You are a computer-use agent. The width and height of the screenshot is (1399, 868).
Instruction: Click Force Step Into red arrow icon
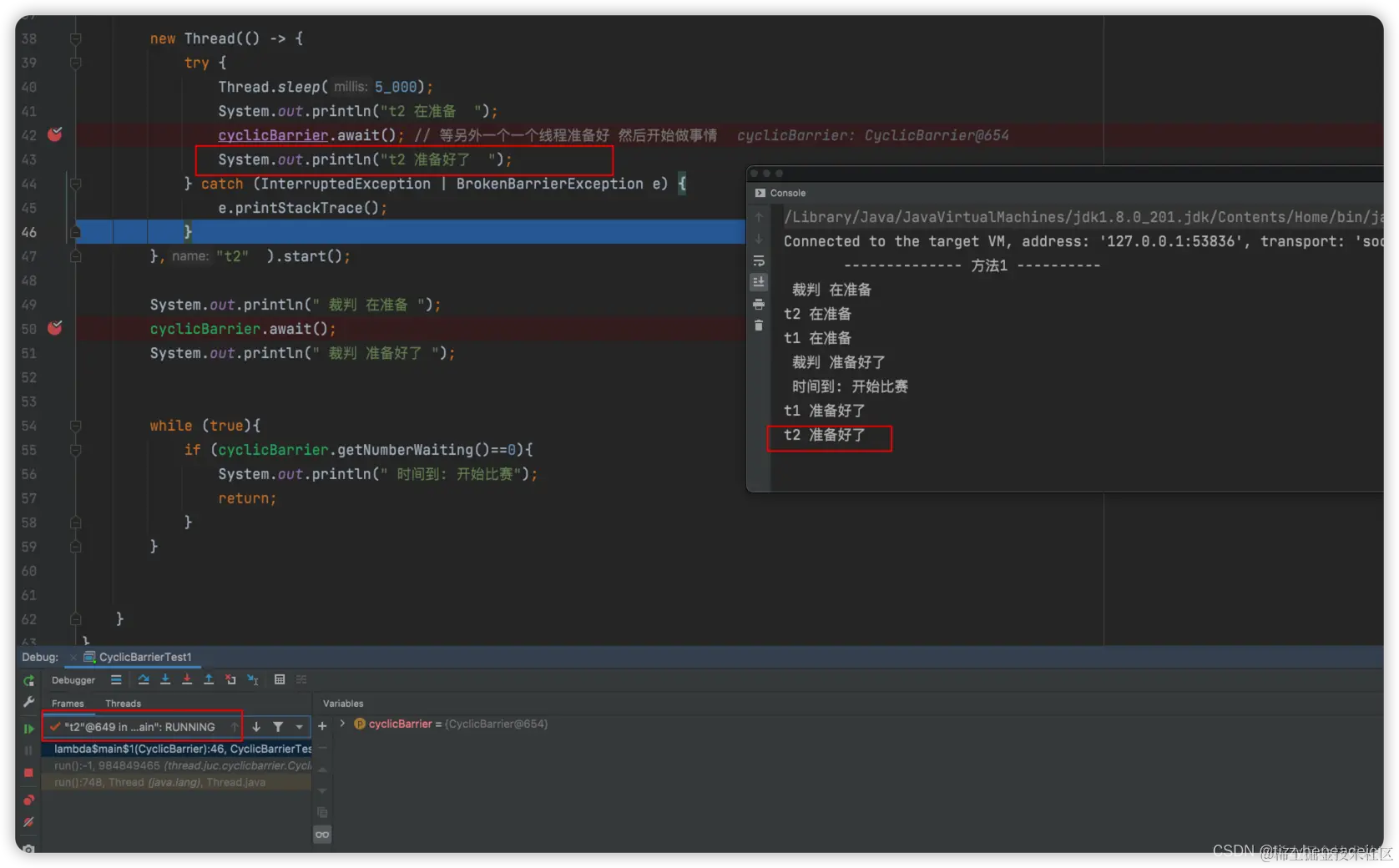187,679
